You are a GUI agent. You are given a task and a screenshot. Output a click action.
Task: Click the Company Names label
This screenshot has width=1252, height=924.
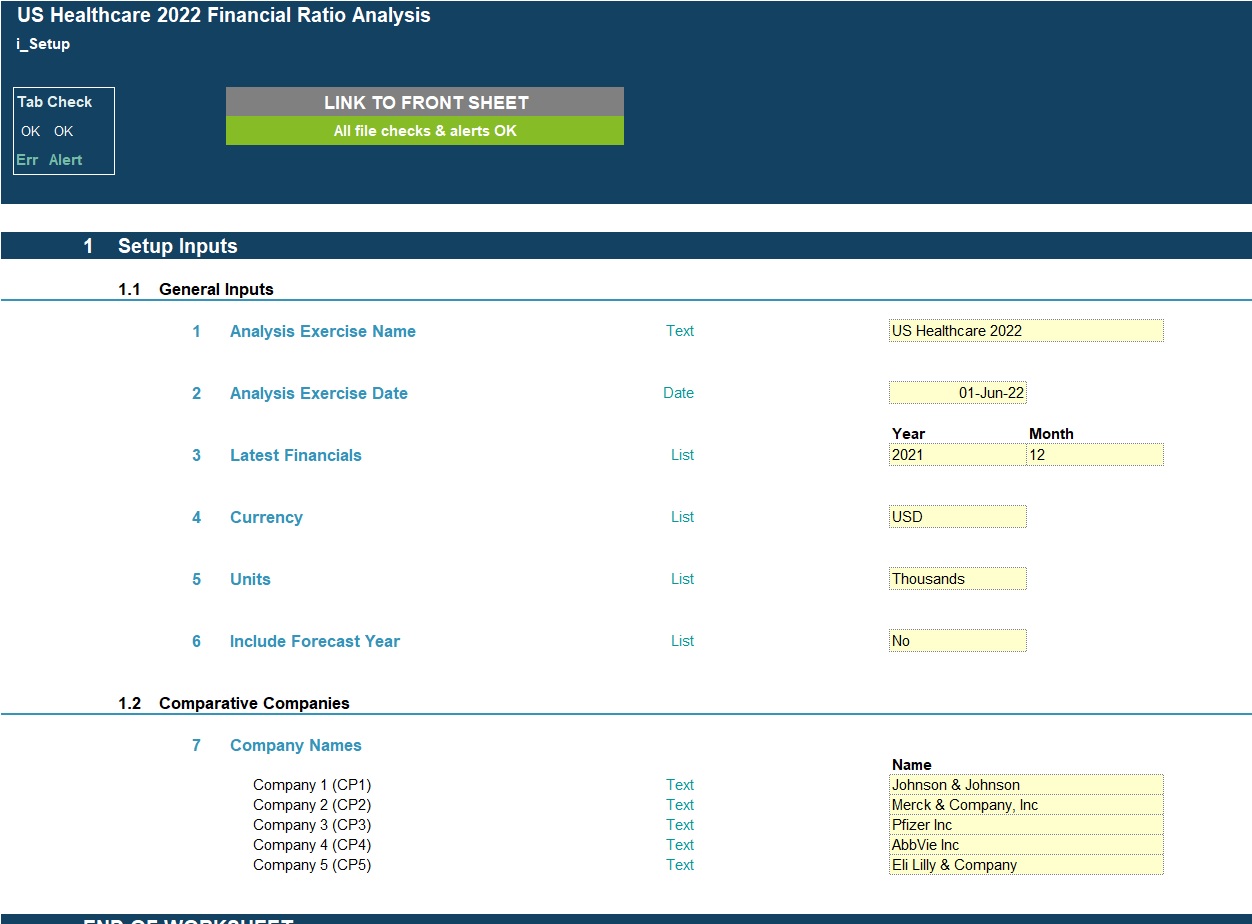point(296,745)
